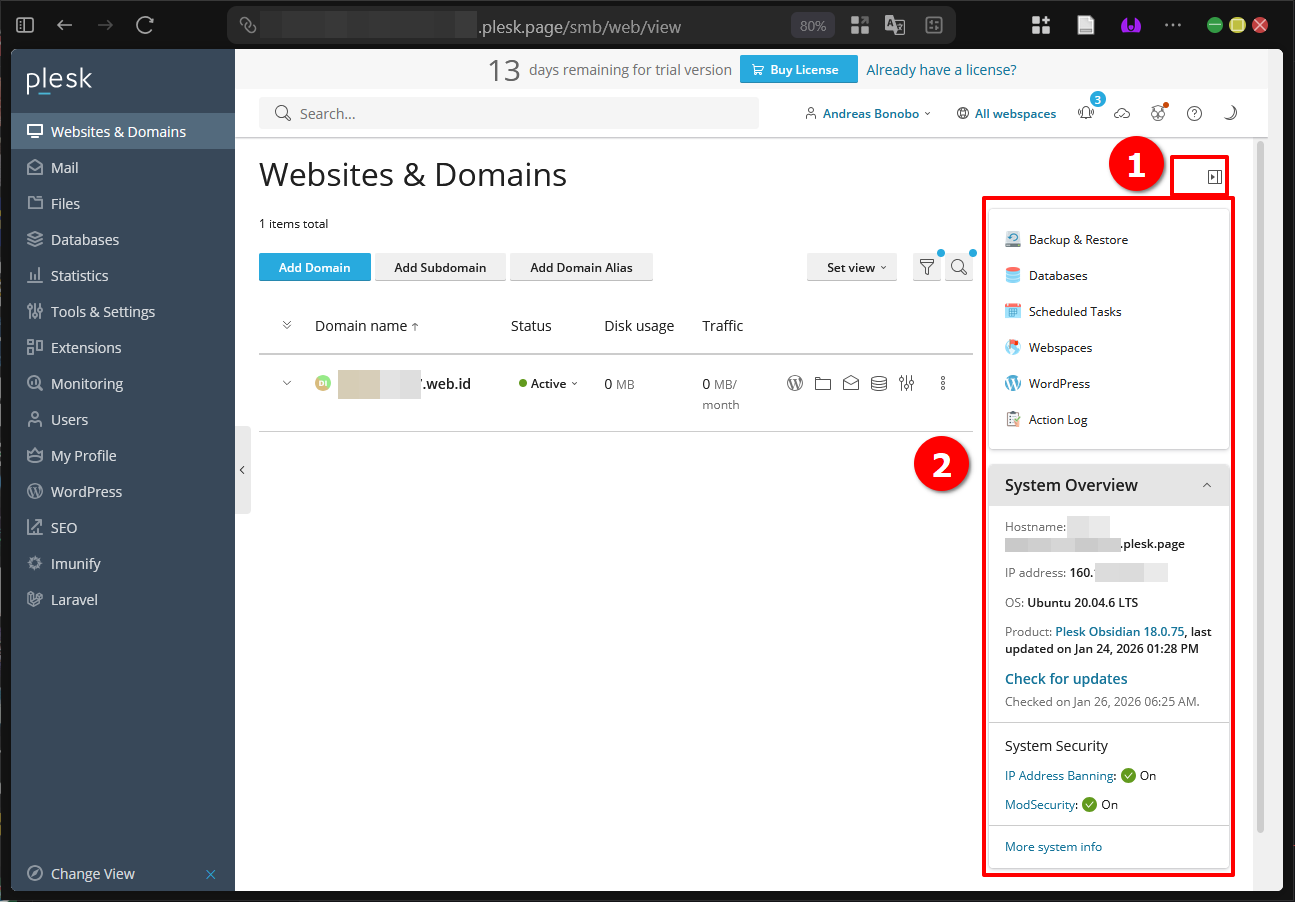Open the Check for updates link

pos(1065,678)
